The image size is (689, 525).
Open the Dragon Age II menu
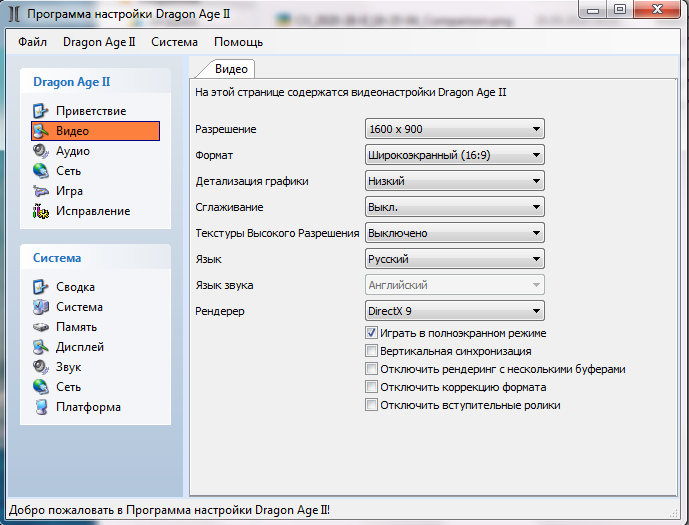pos(99,42)
